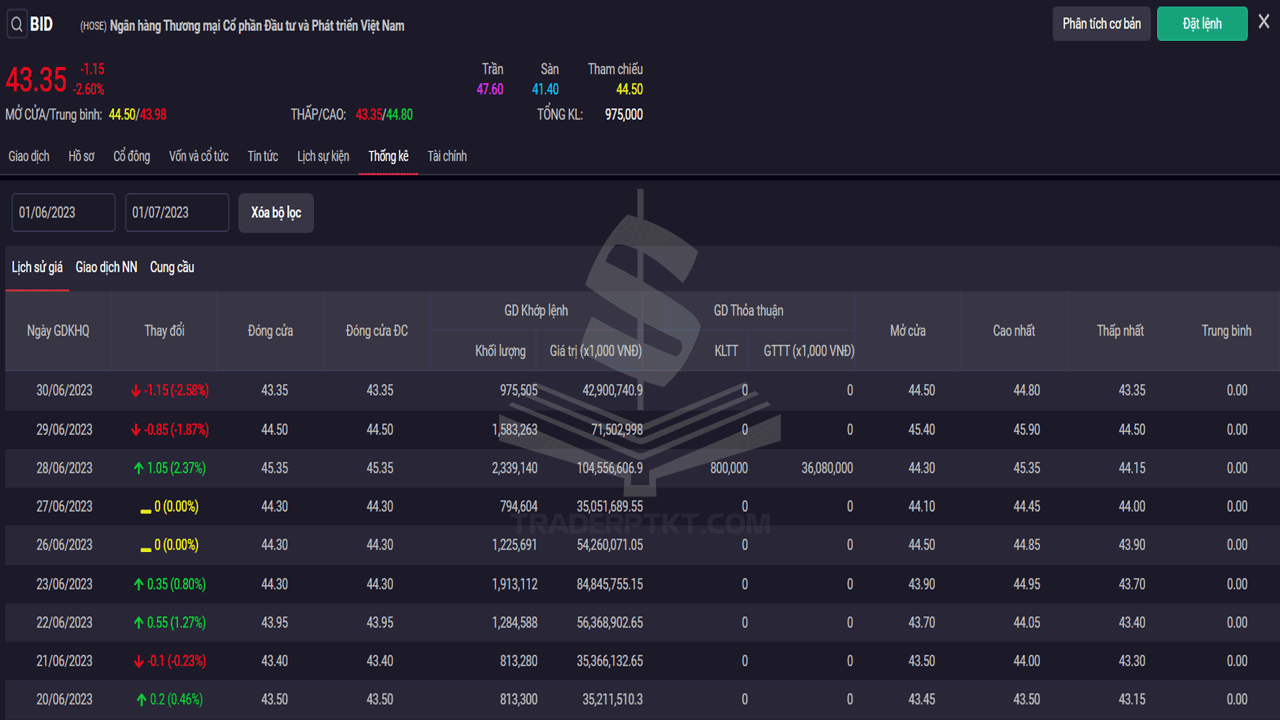Switch to the Tài chính tab
Screen dimensions: 1280x720
447,156
